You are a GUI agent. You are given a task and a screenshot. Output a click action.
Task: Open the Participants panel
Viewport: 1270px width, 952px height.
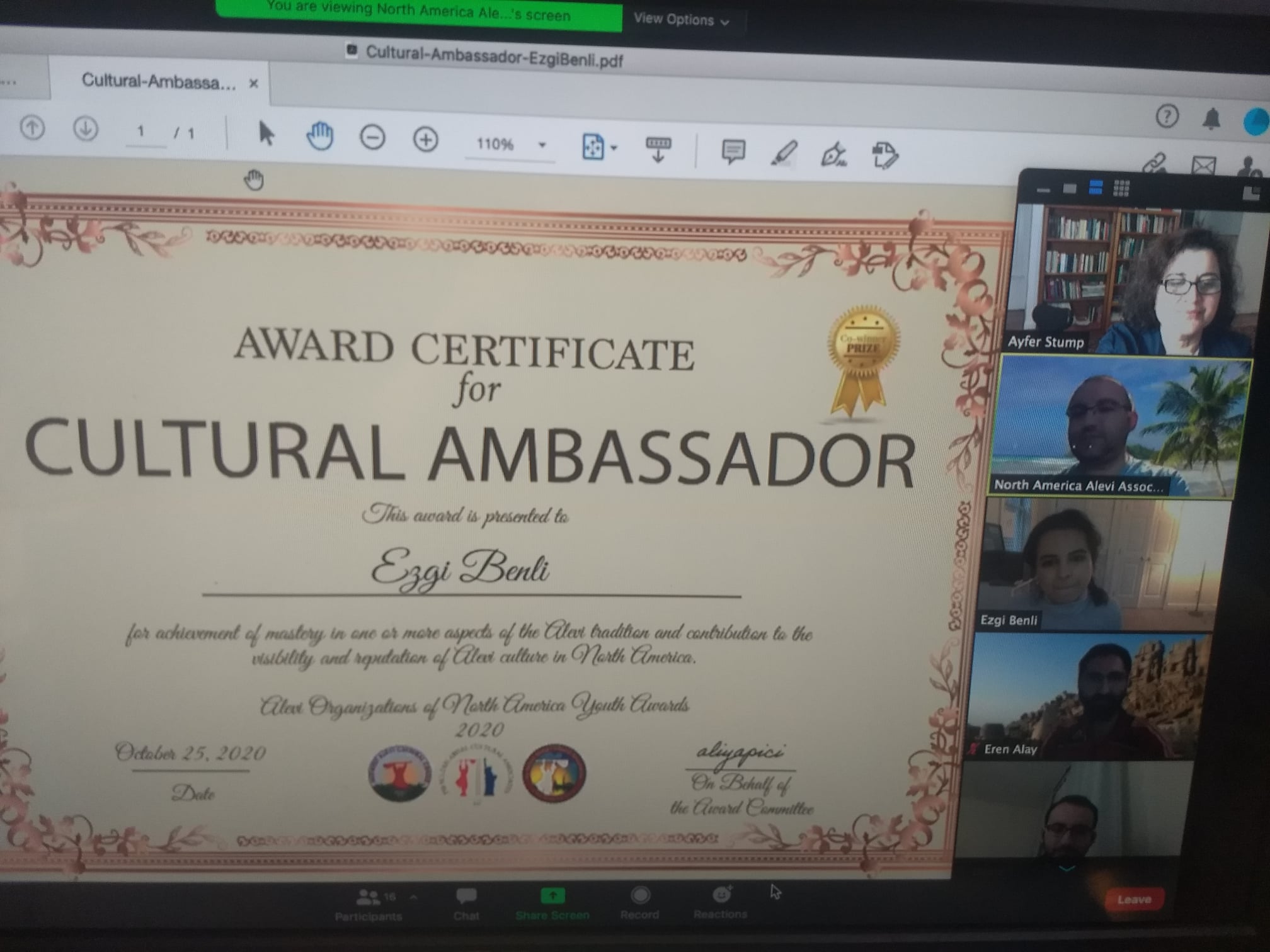369,903
